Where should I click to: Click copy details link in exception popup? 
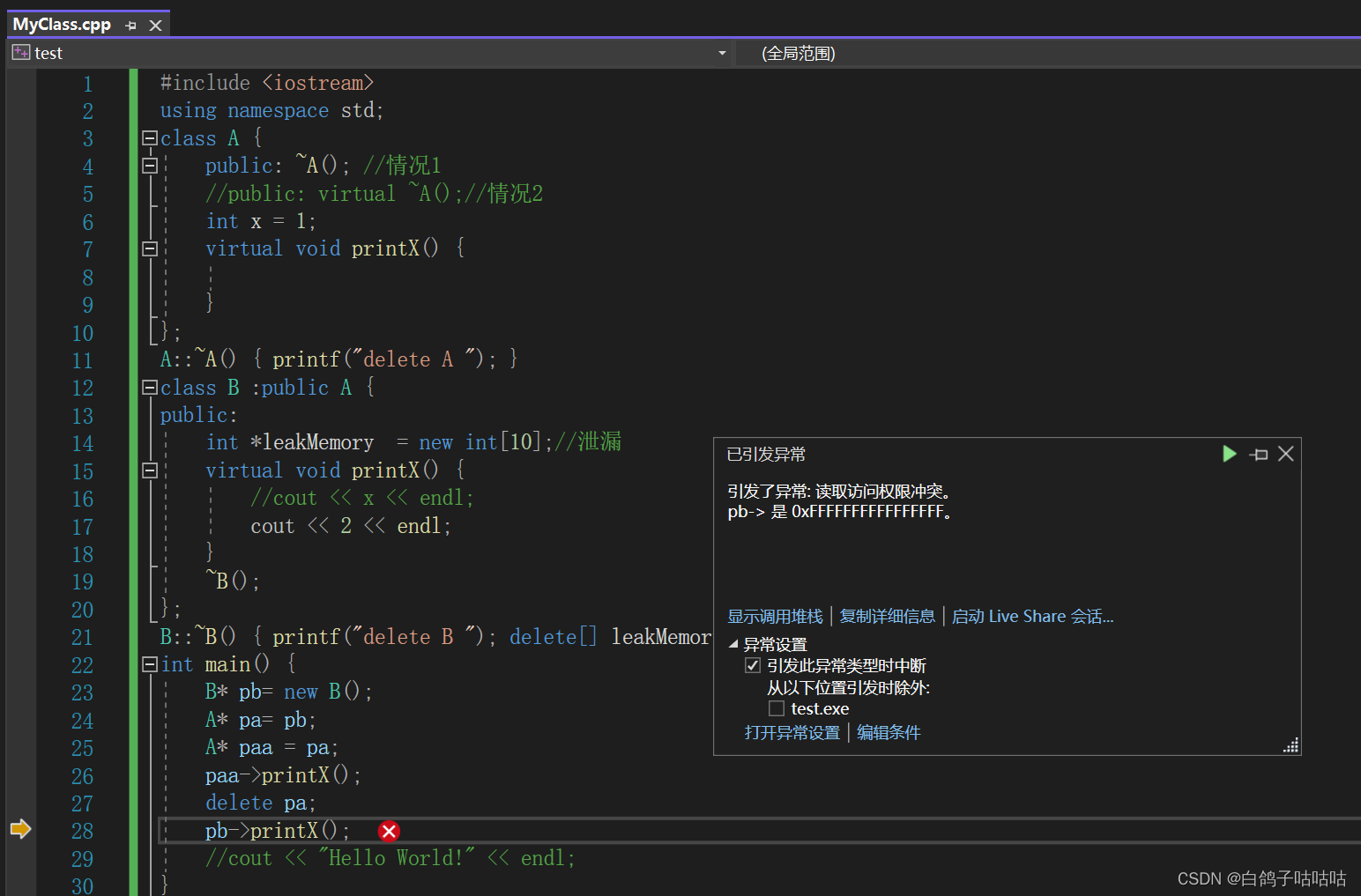tap(887, 616)
